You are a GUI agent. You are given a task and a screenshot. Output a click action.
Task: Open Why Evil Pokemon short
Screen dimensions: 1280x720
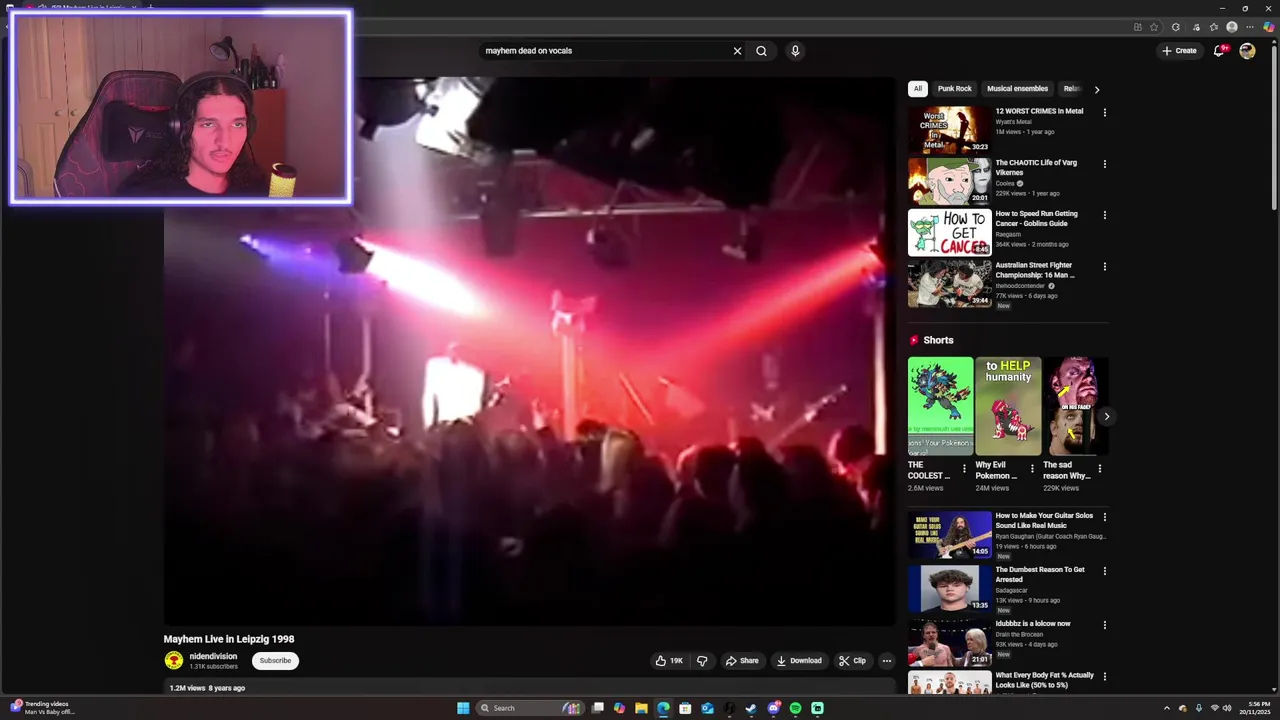(x=1008, y=407)
